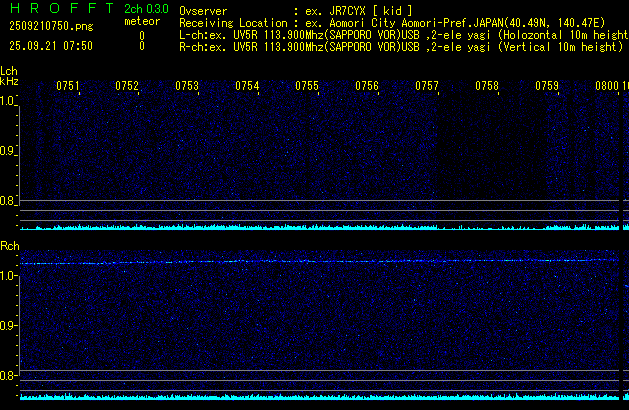Viewport: 629px width, 410px height.
Task: Jump to the 0800 time marker
Action: tap(607, 87)
